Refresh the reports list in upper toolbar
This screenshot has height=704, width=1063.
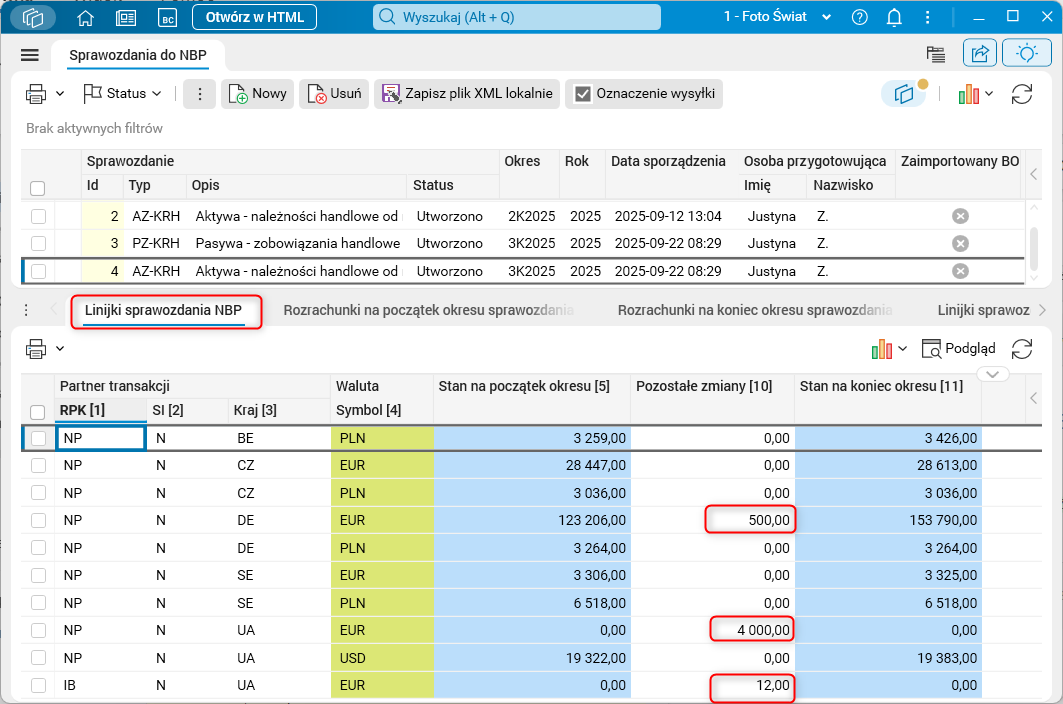click(1021, 94)
